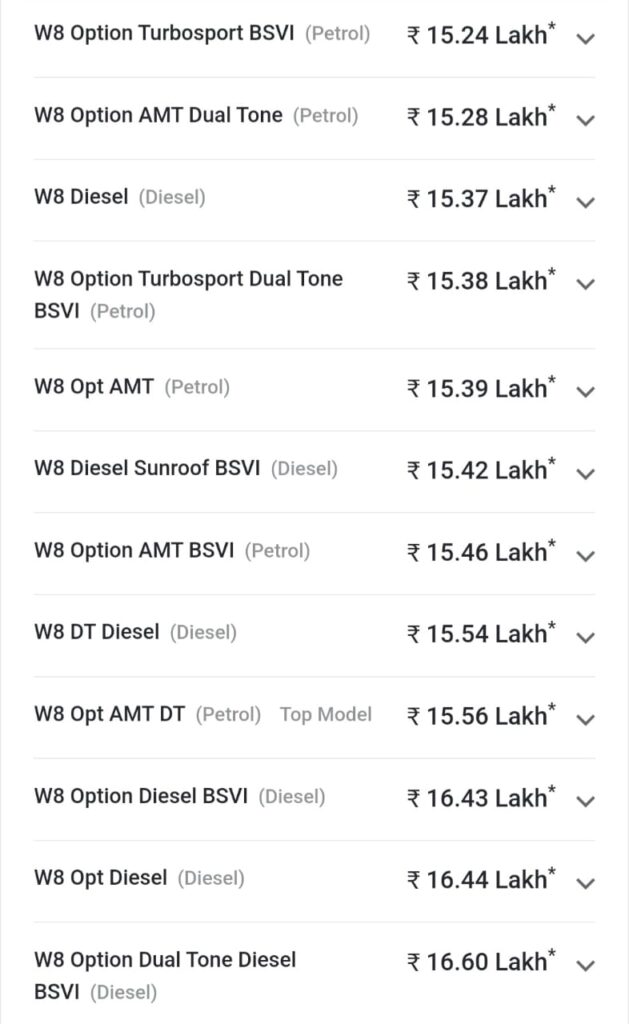Image resolution: width=629 pixels, height=1024 pixels.
Task: Expand the W8 Option AMT Dual Tone chevron
Action: coord(586,120)
